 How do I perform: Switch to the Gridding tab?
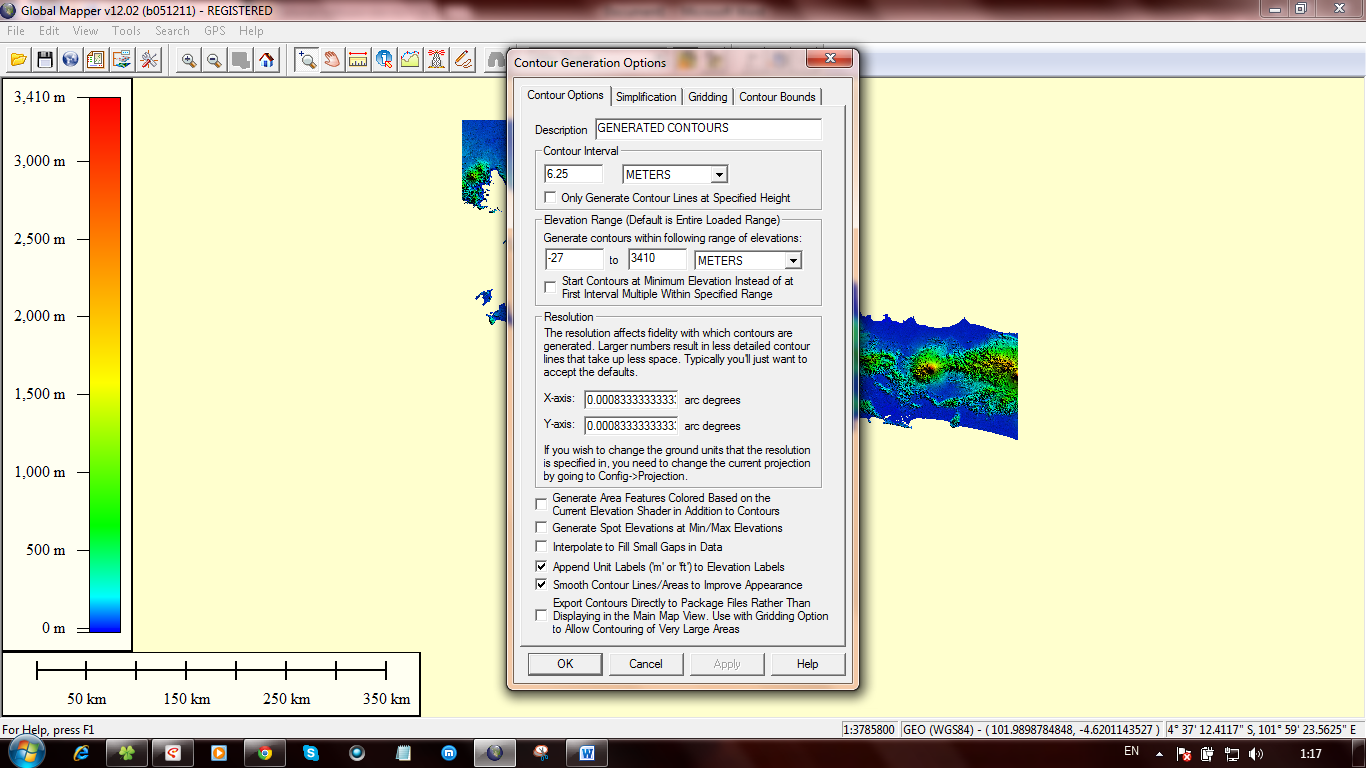[708, 97]
